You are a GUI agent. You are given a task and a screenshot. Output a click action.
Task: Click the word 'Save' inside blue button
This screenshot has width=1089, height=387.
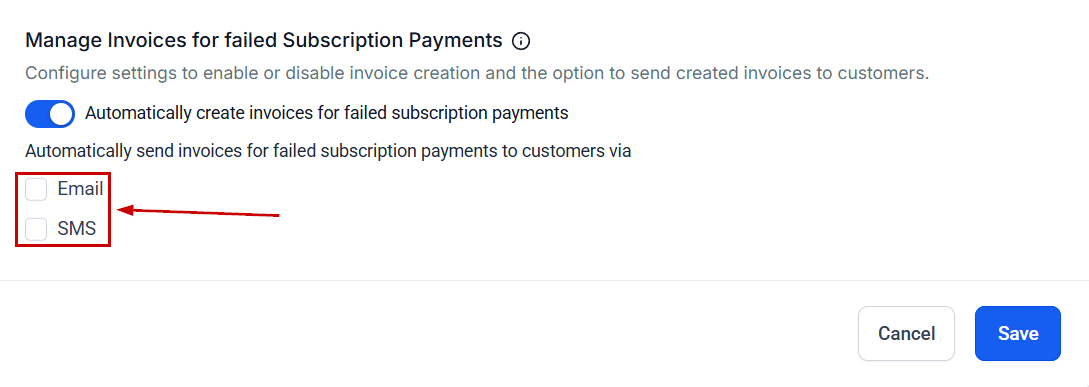(1018, 334)
